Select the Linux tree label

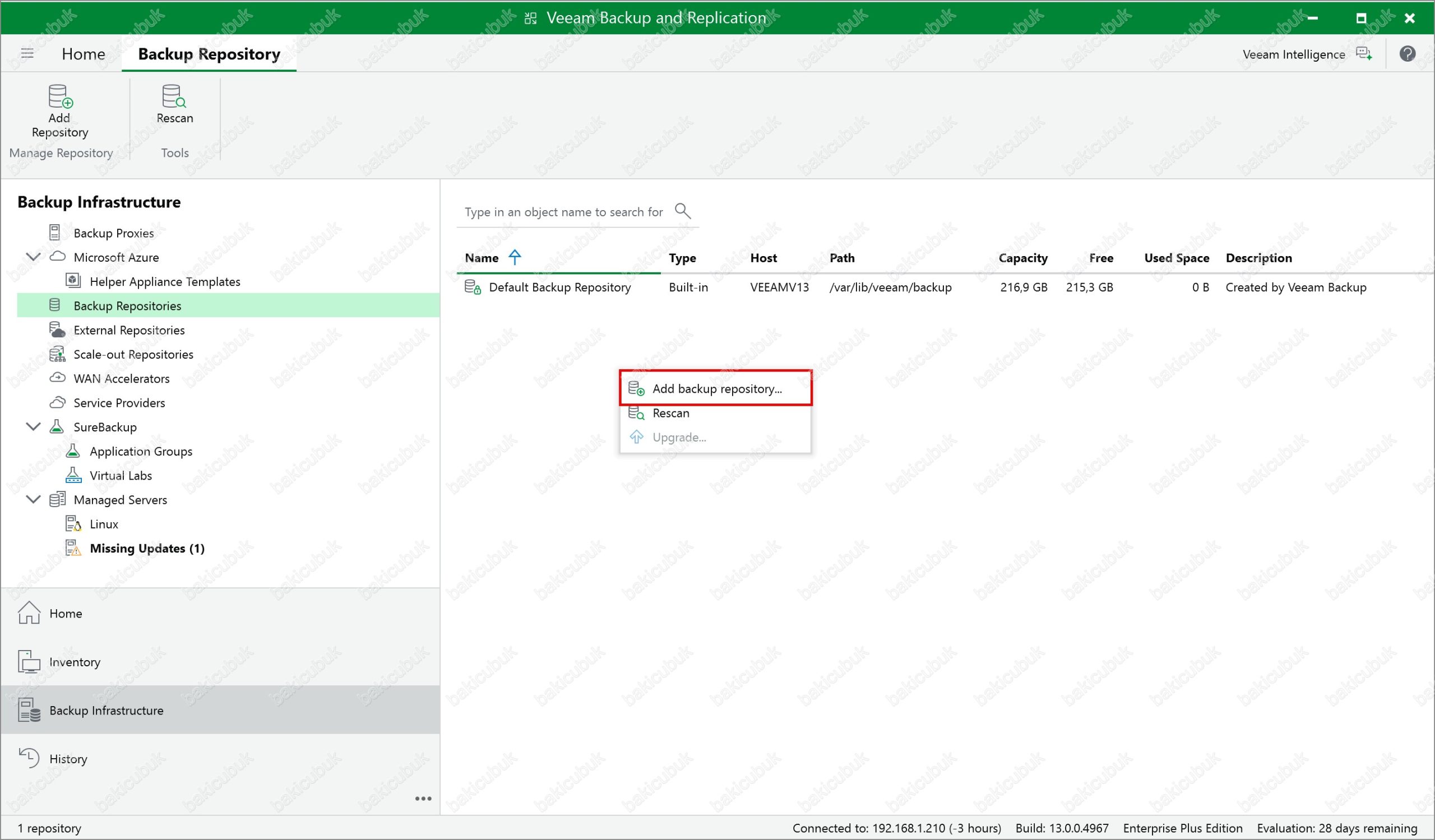(104, 523)
